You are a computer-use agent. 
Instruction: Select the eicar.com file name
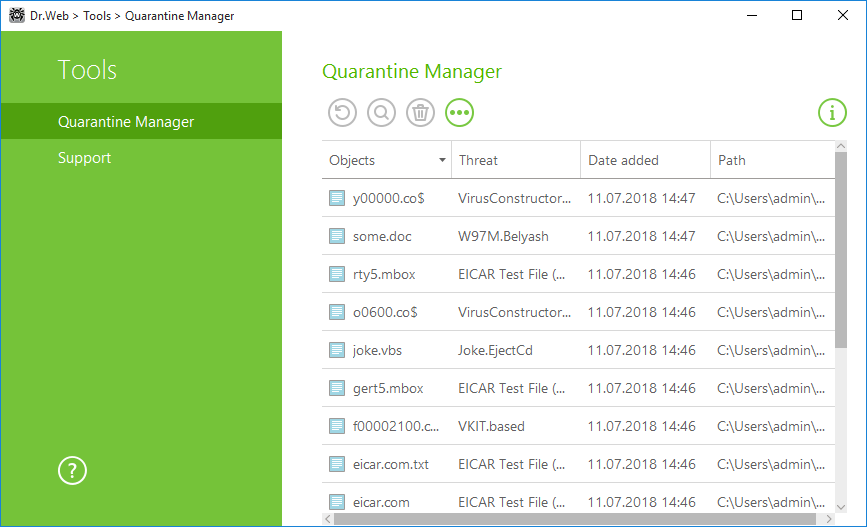pyautogui.click(x=381, y=502)
